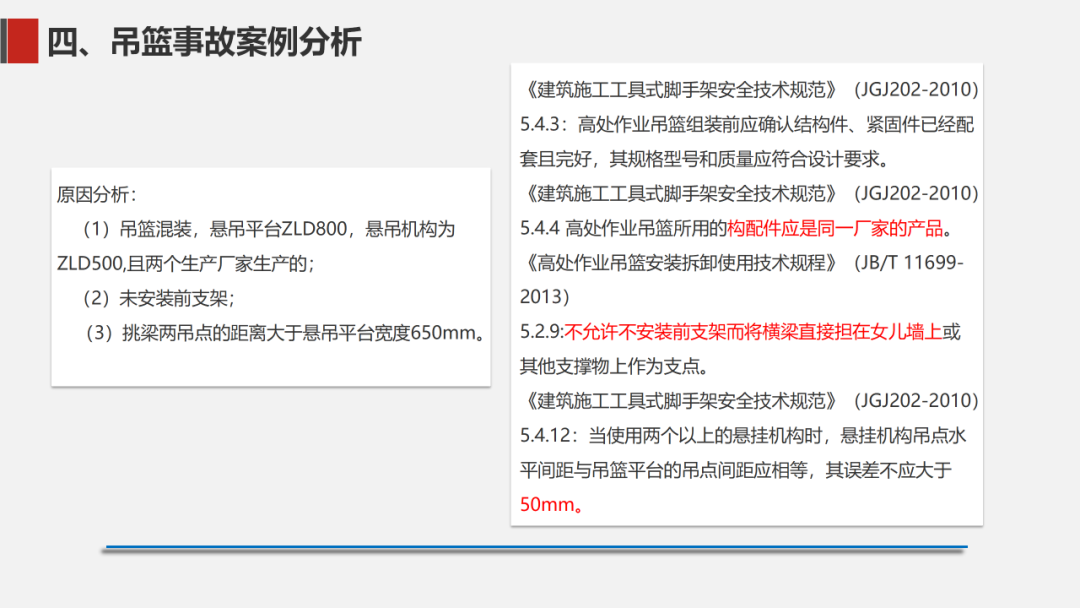
Task: Click the horizontal divider line at bottom
Action: [x=533, y=544]
